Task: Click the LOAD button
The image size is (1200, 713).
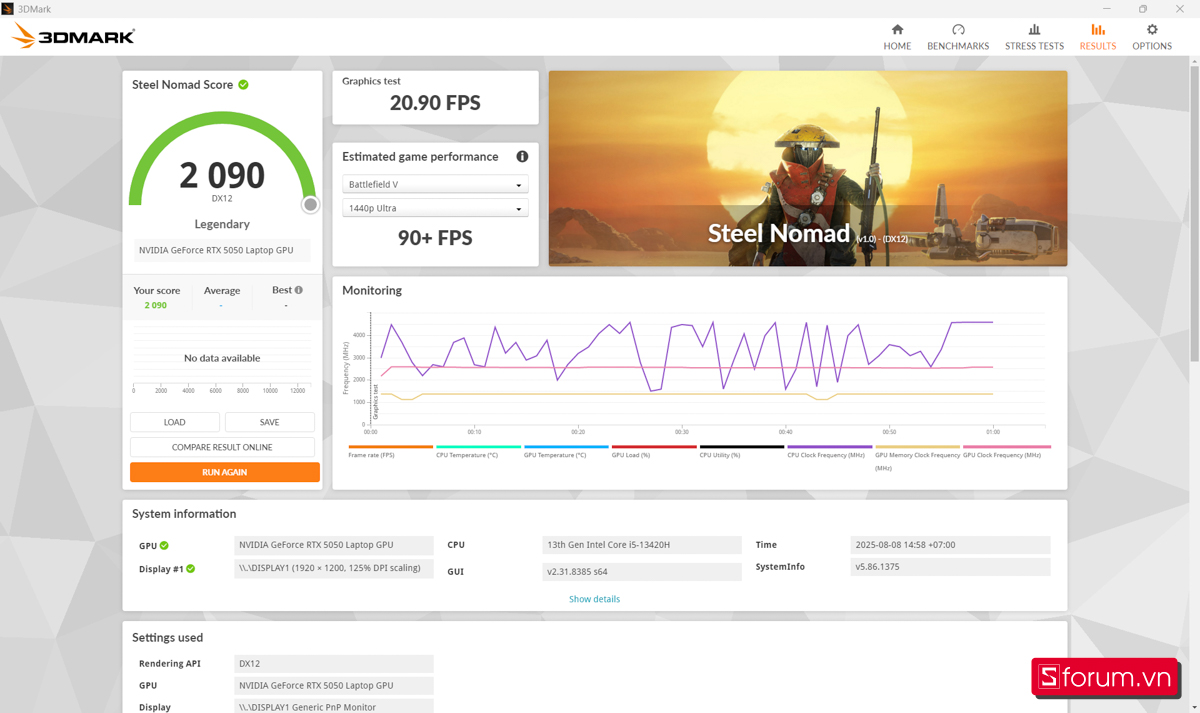Action: click(175, 422)
